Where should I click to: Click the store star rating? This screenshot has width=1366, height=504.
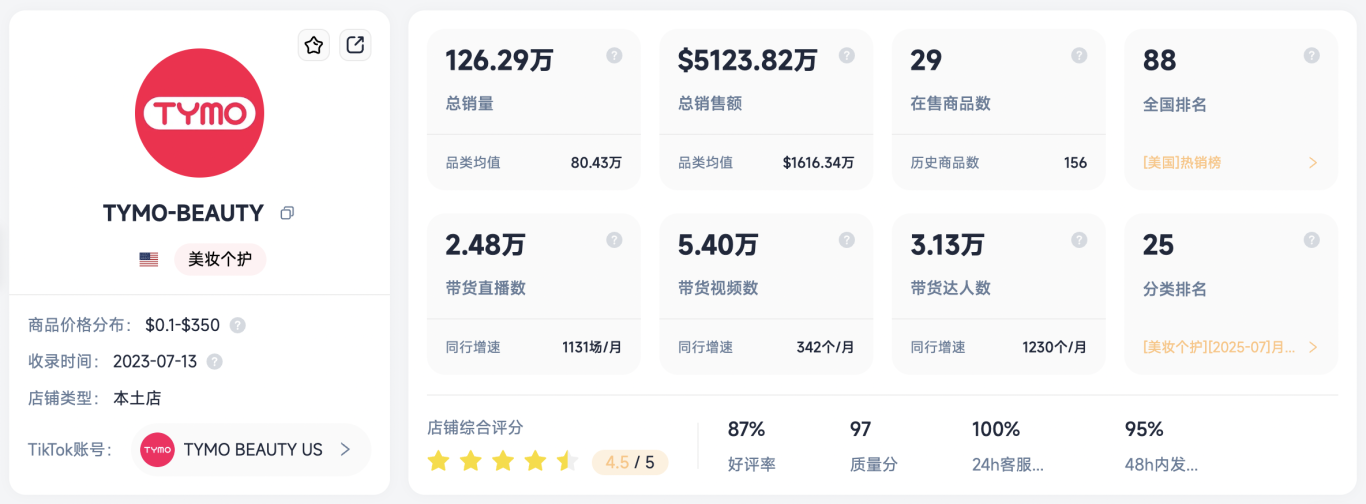[502, 461]
